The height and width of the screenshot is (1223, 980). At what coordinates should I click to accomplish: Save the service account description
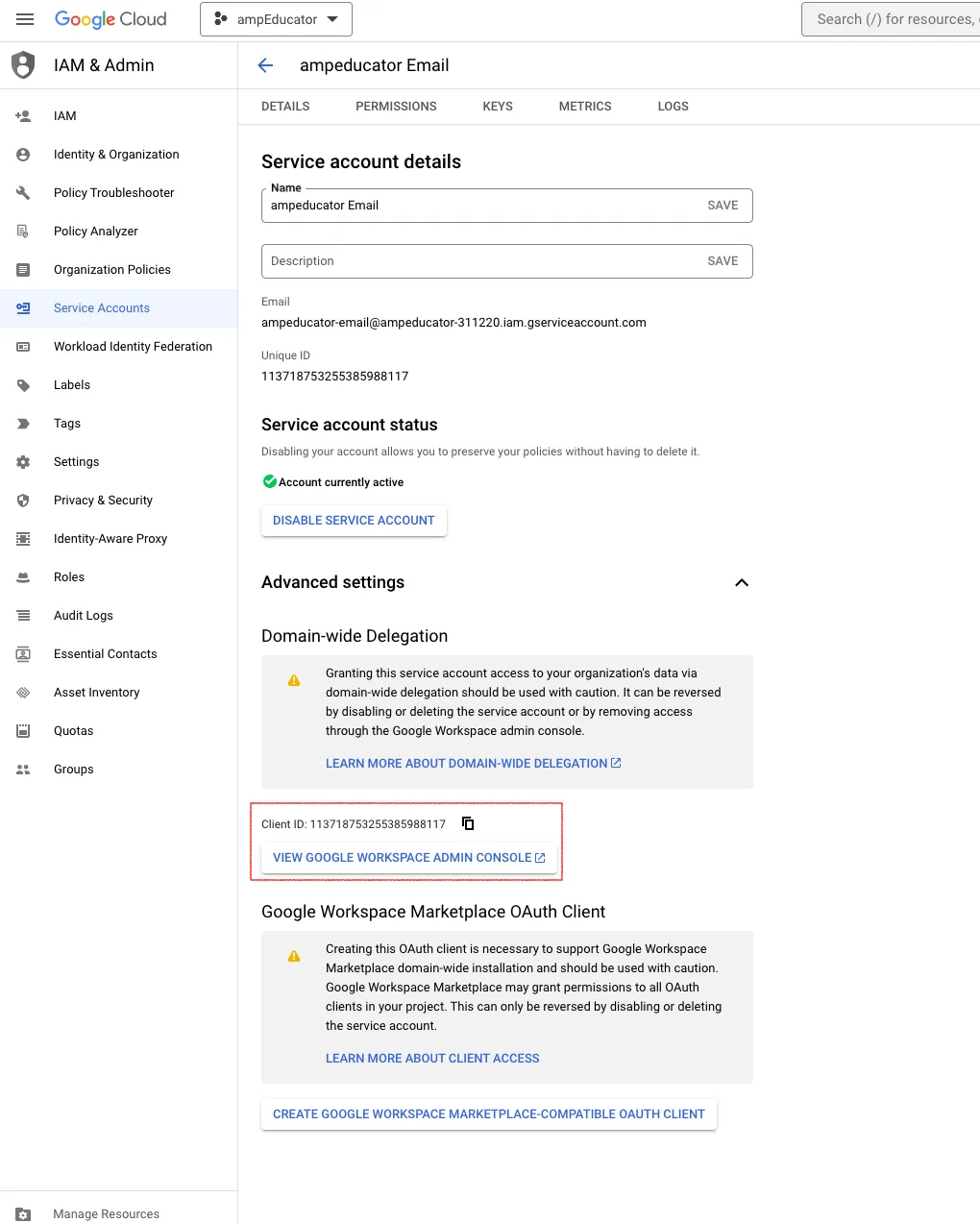[723, 261]
